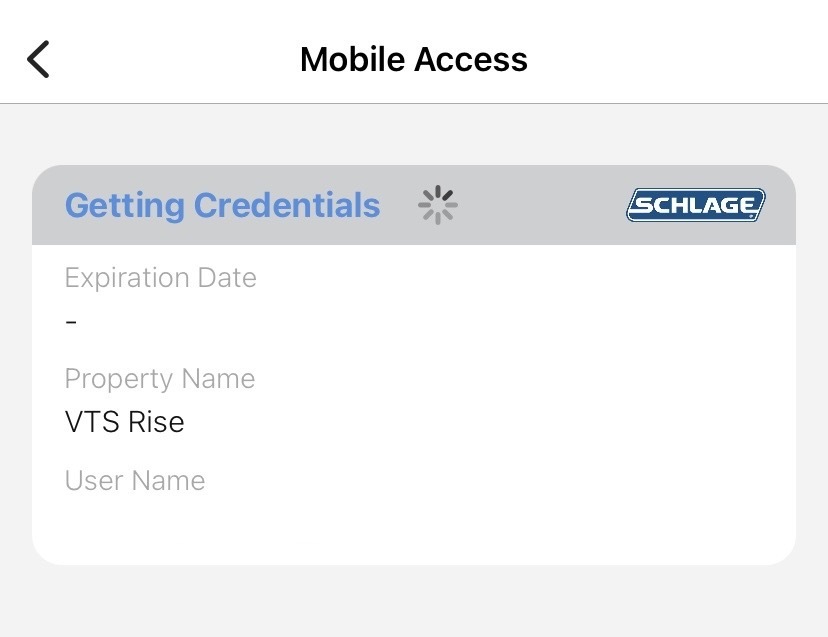Tap the dash under Expiration Date
The width and height of the screenshot is (828, 637).
[71, 322]
